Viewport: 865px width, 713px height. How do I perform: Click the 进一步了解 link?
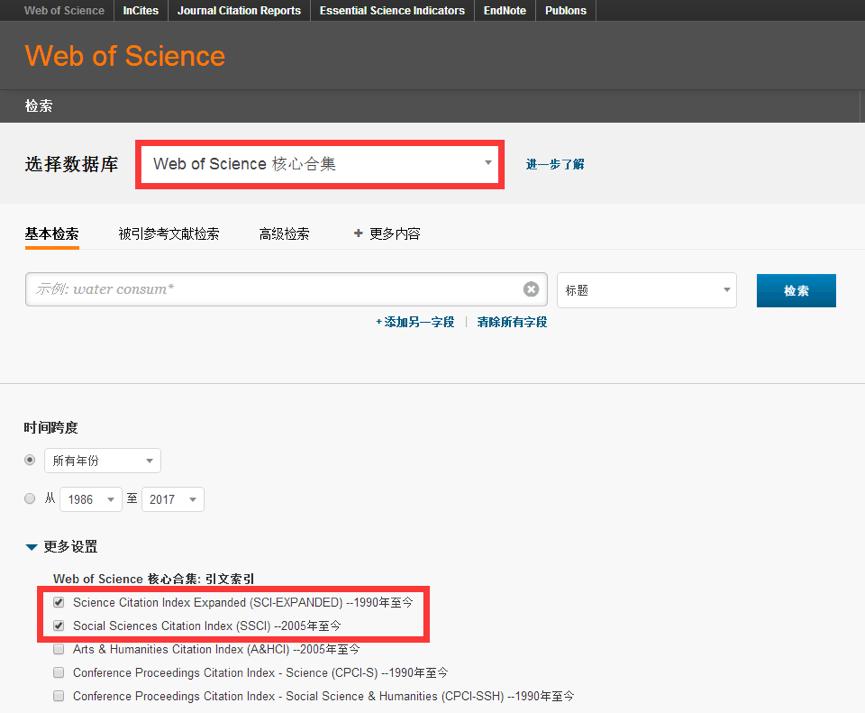[555, 164]
